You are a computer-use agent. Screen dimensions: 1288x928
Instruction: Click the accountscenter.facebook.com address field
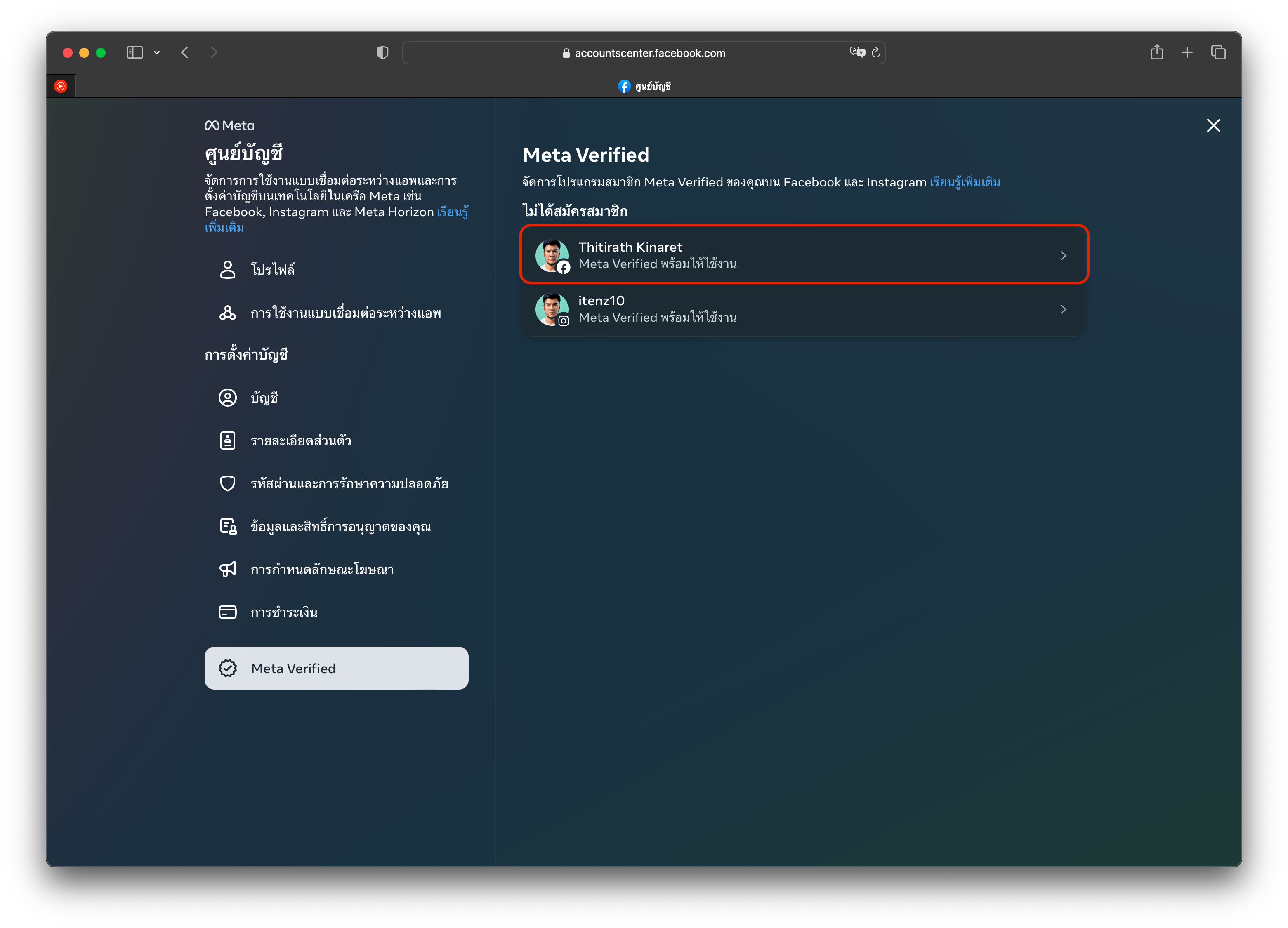coord(643,53)
